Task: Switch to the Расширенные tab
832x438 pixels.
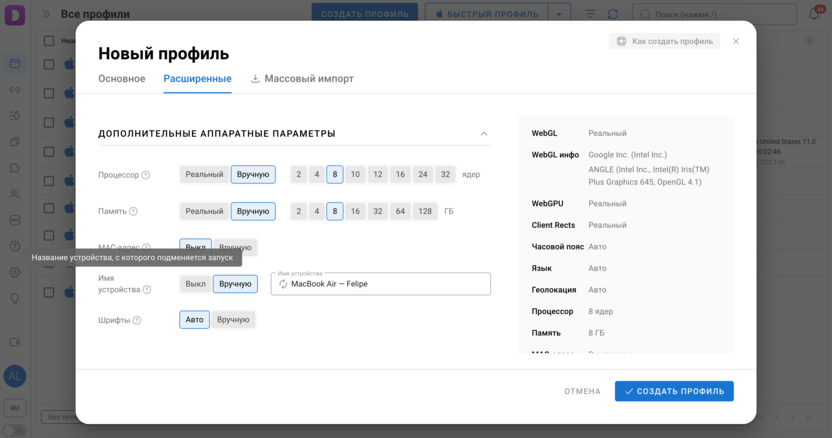Action: point(197,79)
